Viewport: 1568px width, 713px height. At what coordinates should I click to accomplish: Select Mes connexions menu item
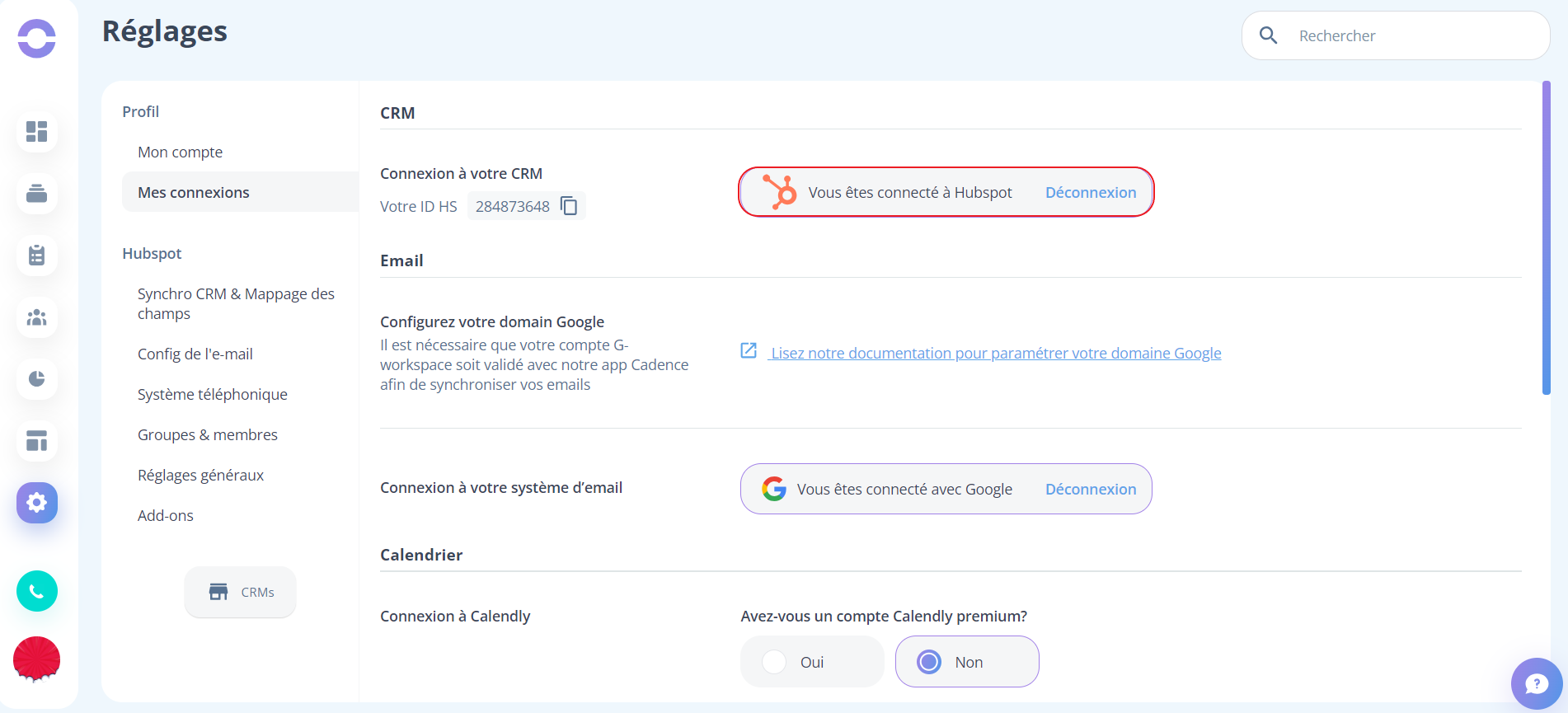(240, 192)
